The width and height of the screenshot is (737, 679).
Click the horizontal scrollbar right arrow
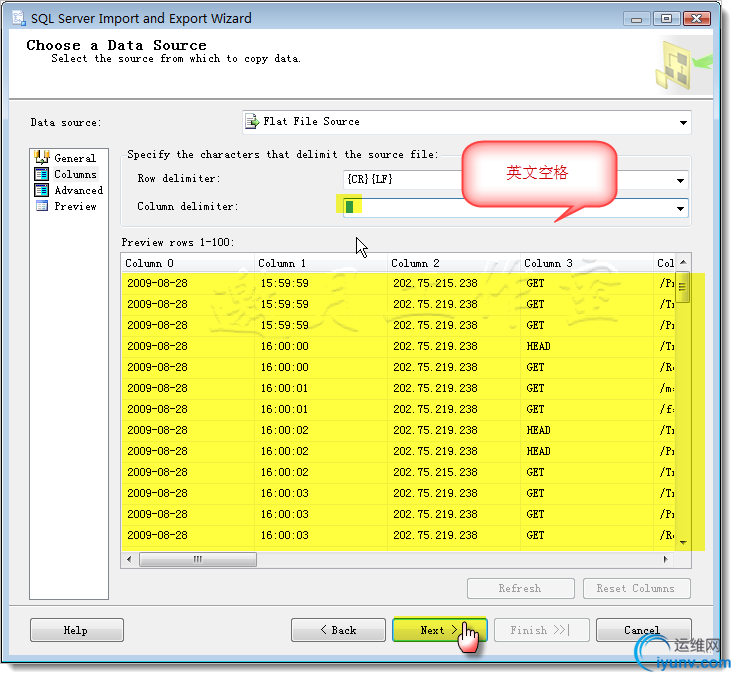666,559
